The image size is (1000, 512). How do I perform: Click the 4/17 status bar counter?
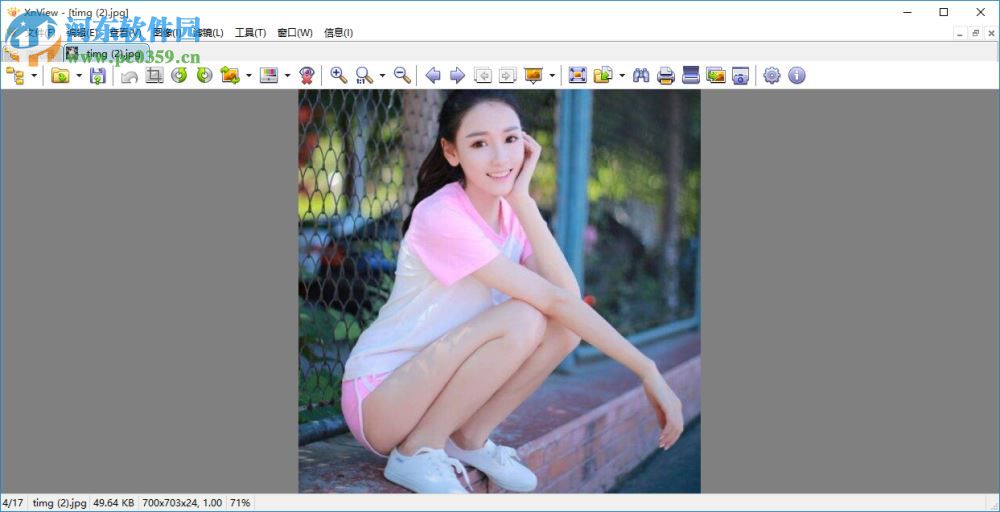pyautogui.click(x=13, y=503)
